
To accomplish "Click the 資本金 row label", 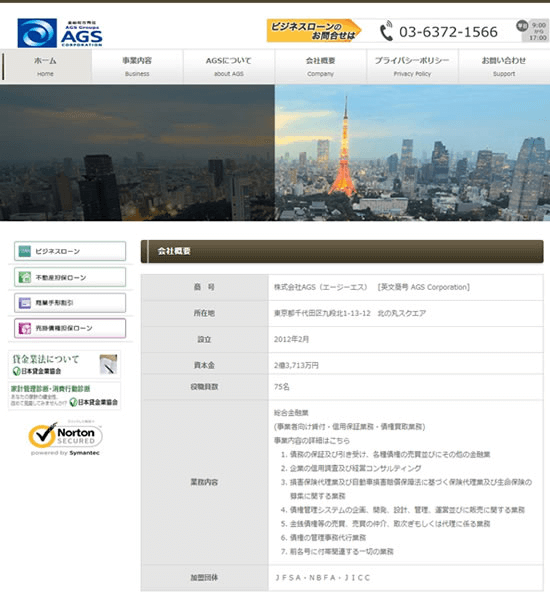I will 204,365.
